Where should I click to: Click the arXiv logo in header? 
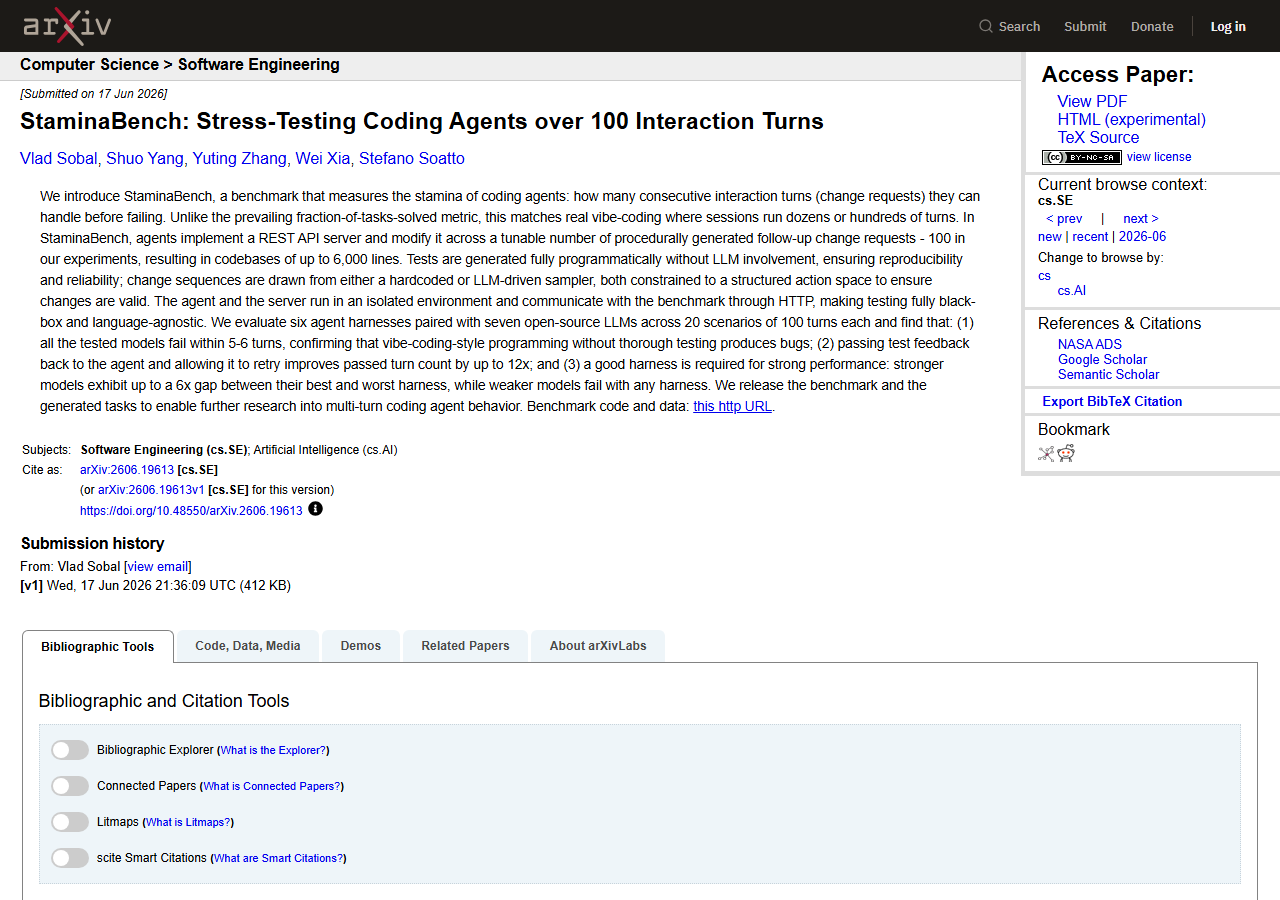coord(68,26)
